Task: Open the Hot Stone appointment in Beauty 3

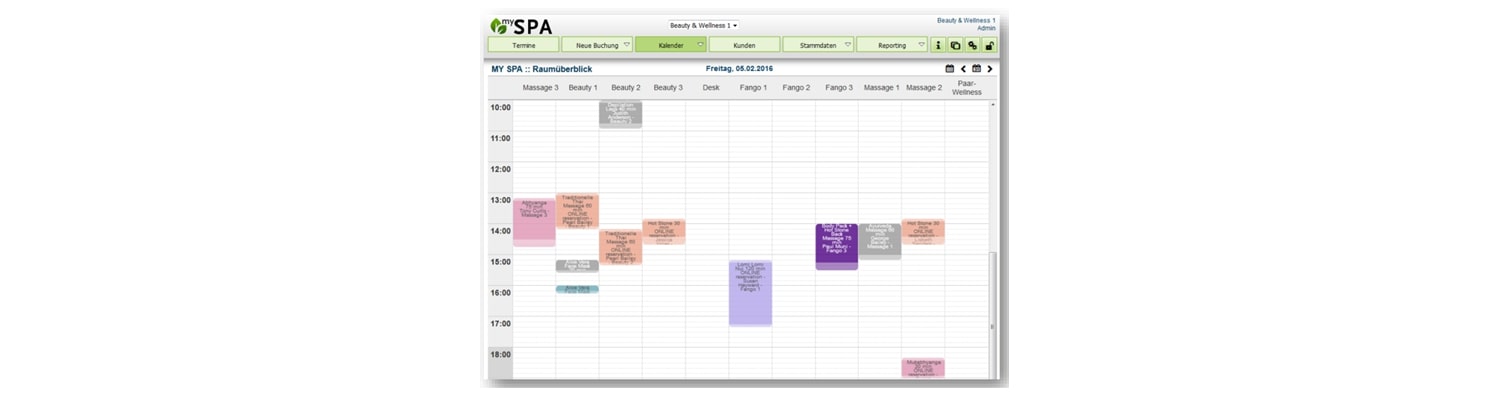Action: pos(664,232)
